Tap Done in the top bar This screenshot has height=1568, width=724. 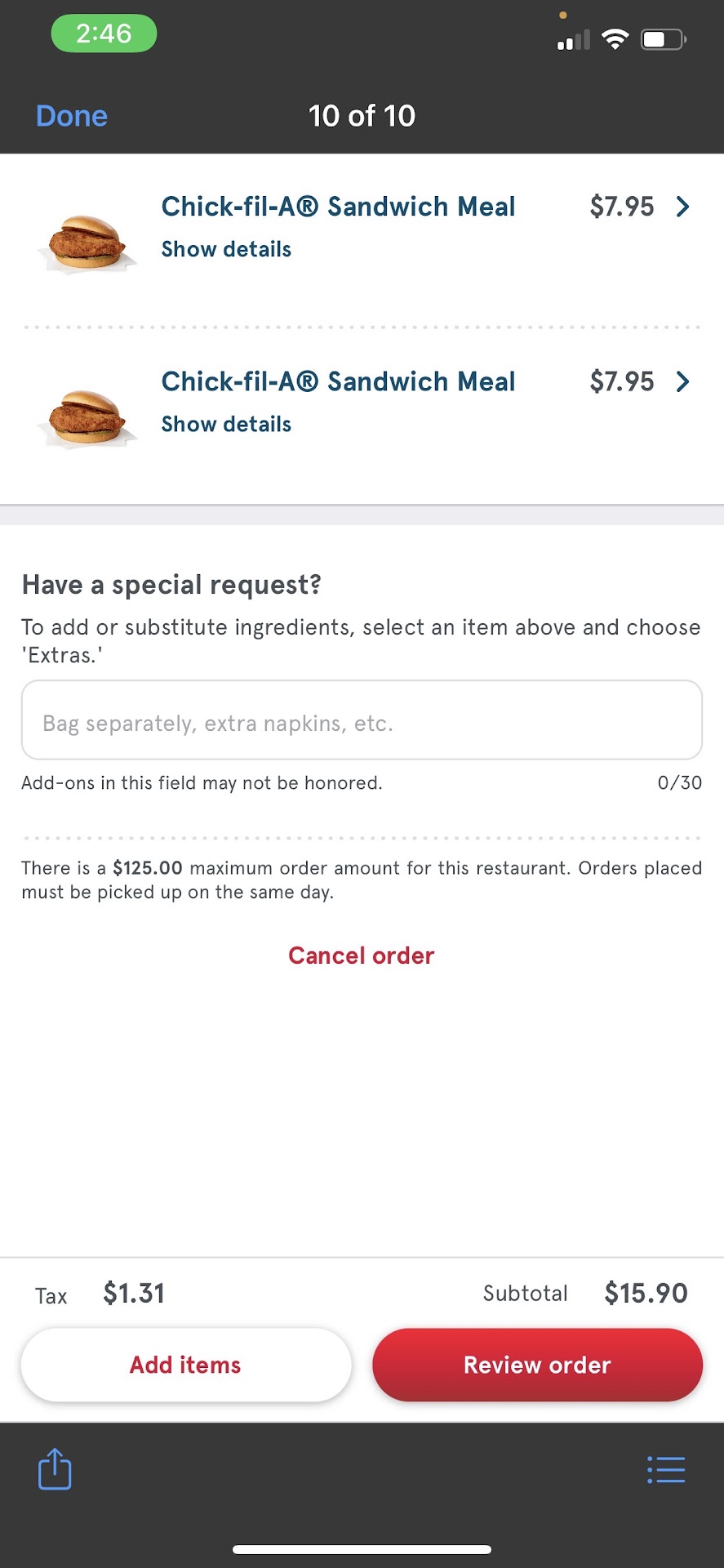coord(72,116)
